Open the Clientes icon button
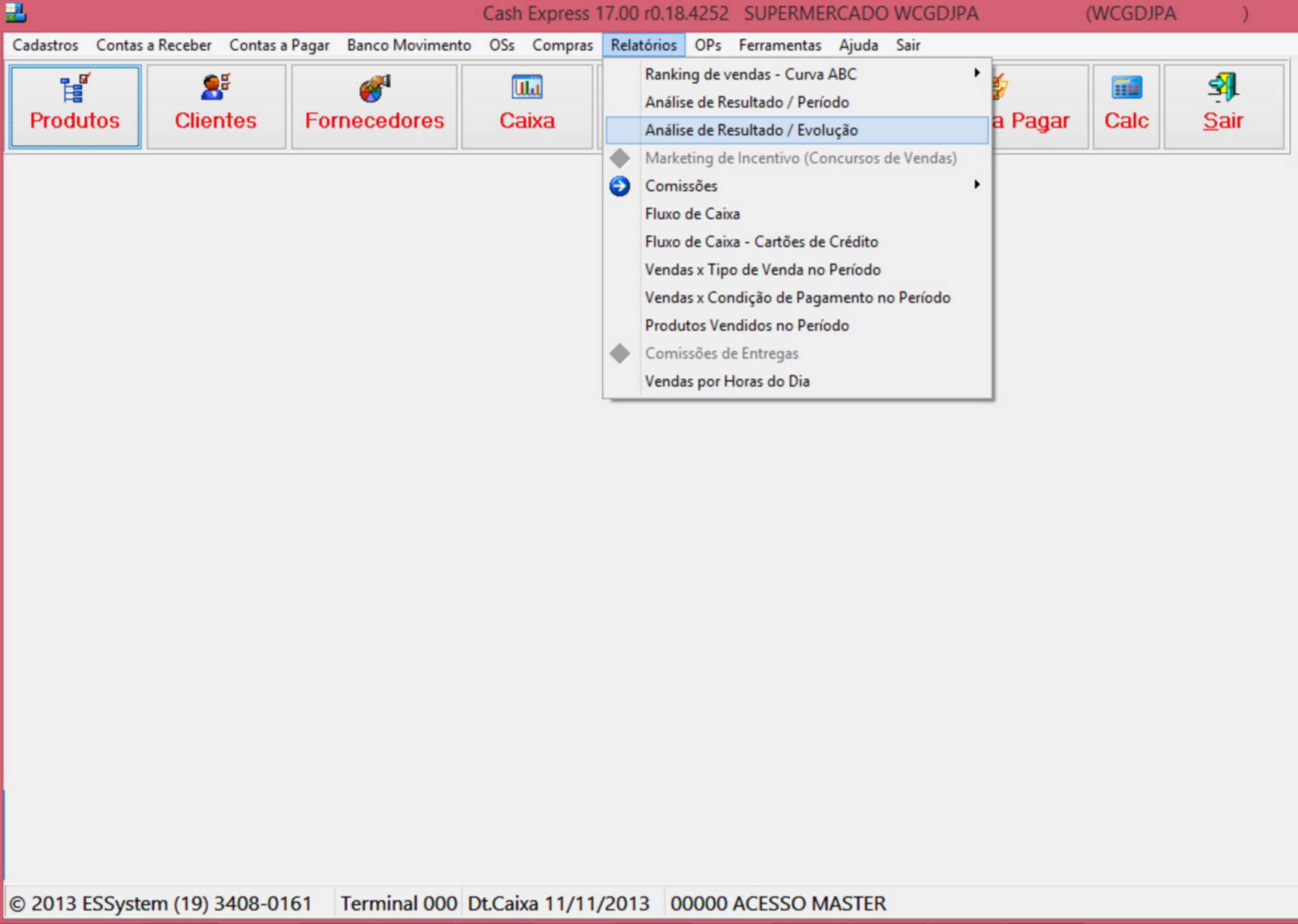 click(x=215, y=87)
